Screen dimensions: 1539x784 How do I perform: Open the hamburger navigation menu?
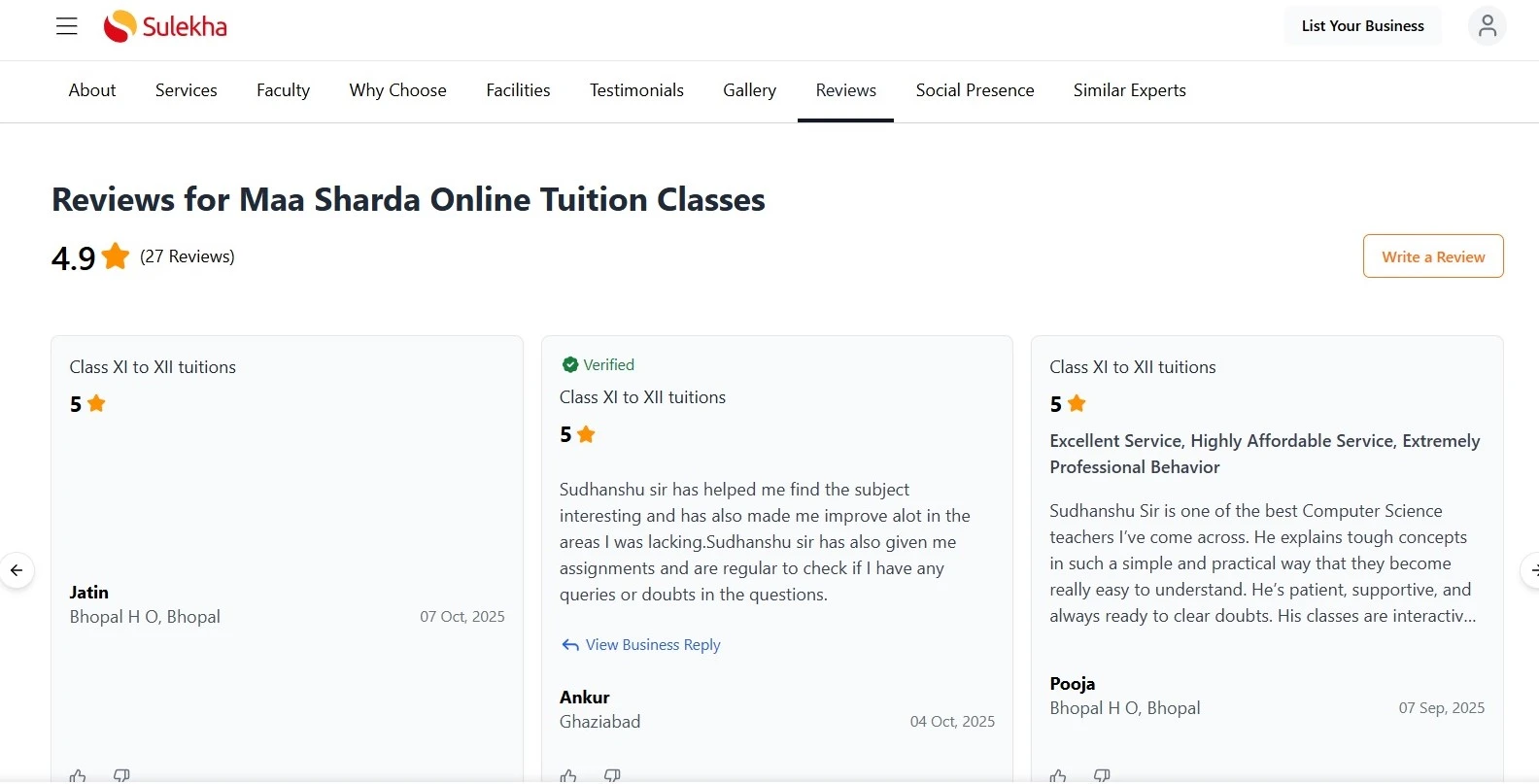click(x=66, y=26)
